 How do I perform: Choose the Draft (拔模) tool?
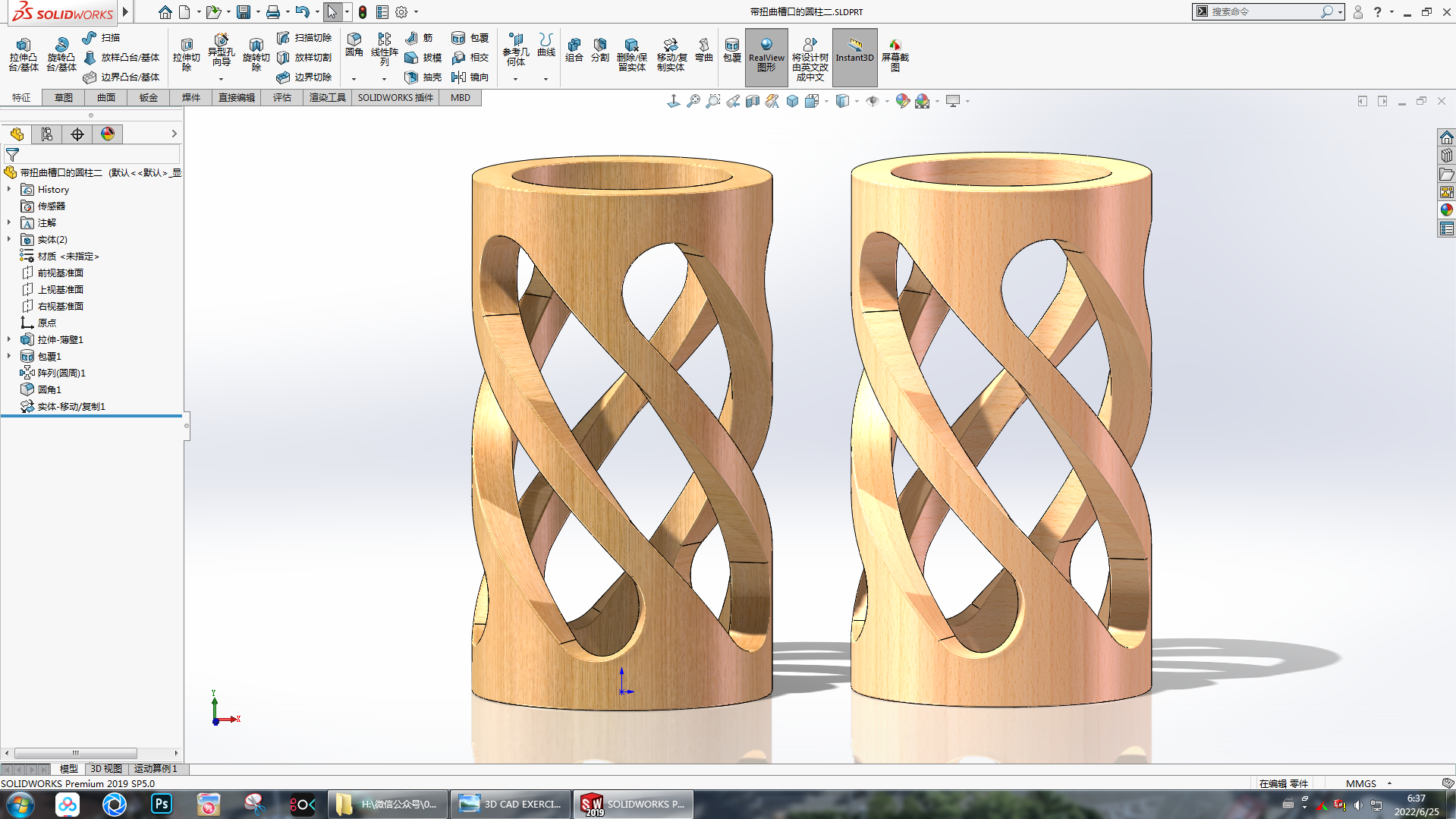(x=423, y=58)
